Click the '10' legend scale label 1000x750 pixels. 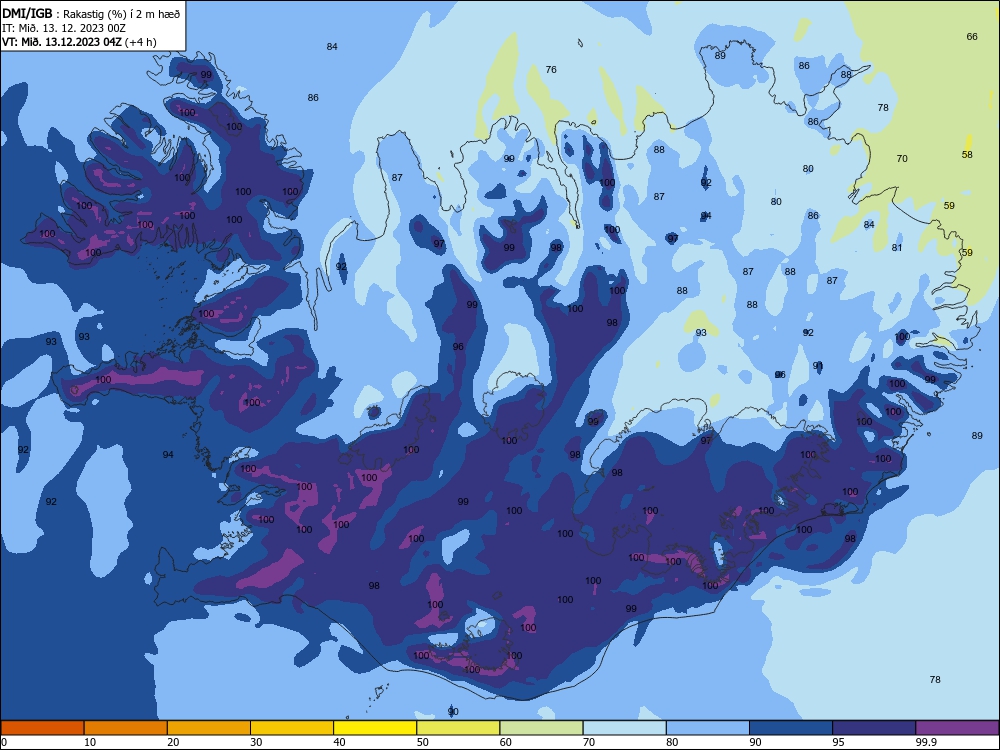coord(90,742)
